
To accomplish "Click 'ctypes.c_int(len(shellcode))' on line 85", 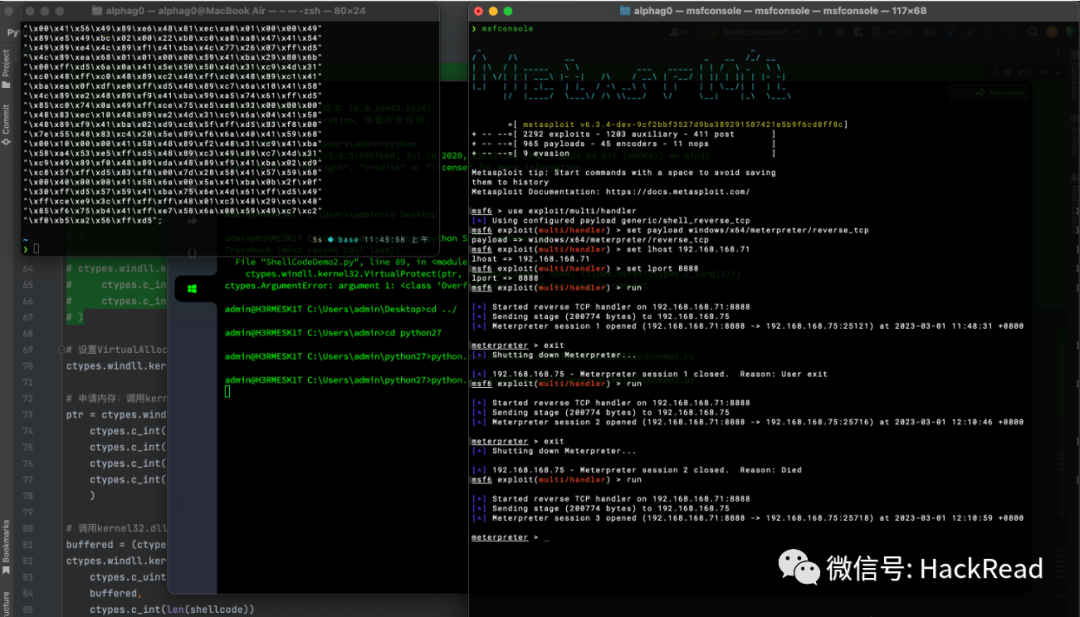I will tap(172, 609).
